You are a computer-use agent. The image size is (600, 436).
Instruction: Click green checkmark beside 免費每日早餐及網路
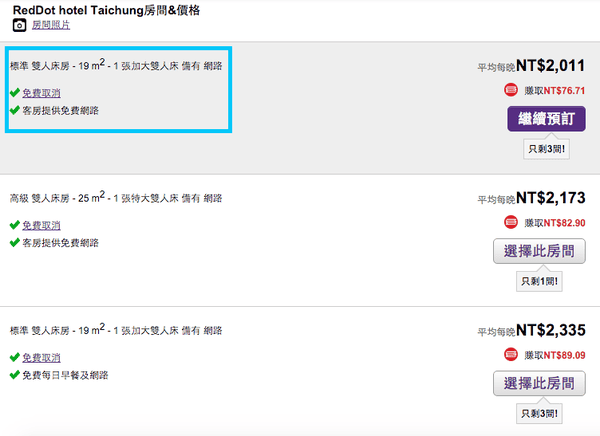click(14, 375)
